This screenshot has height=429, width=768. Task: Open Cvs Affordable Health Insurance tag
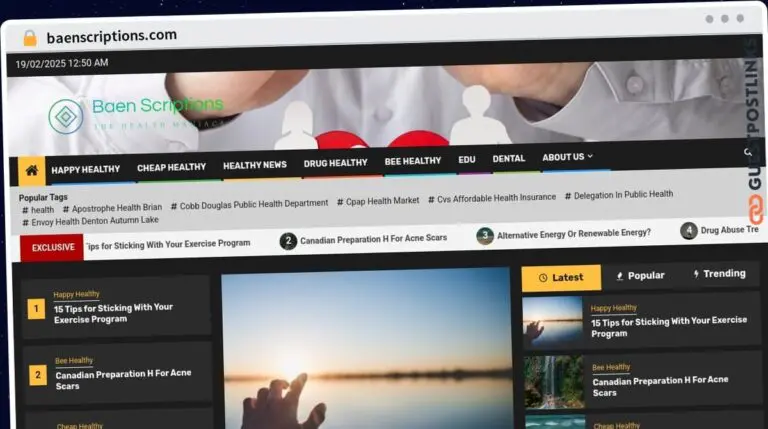pyautogui.click(x=492, y=198)
